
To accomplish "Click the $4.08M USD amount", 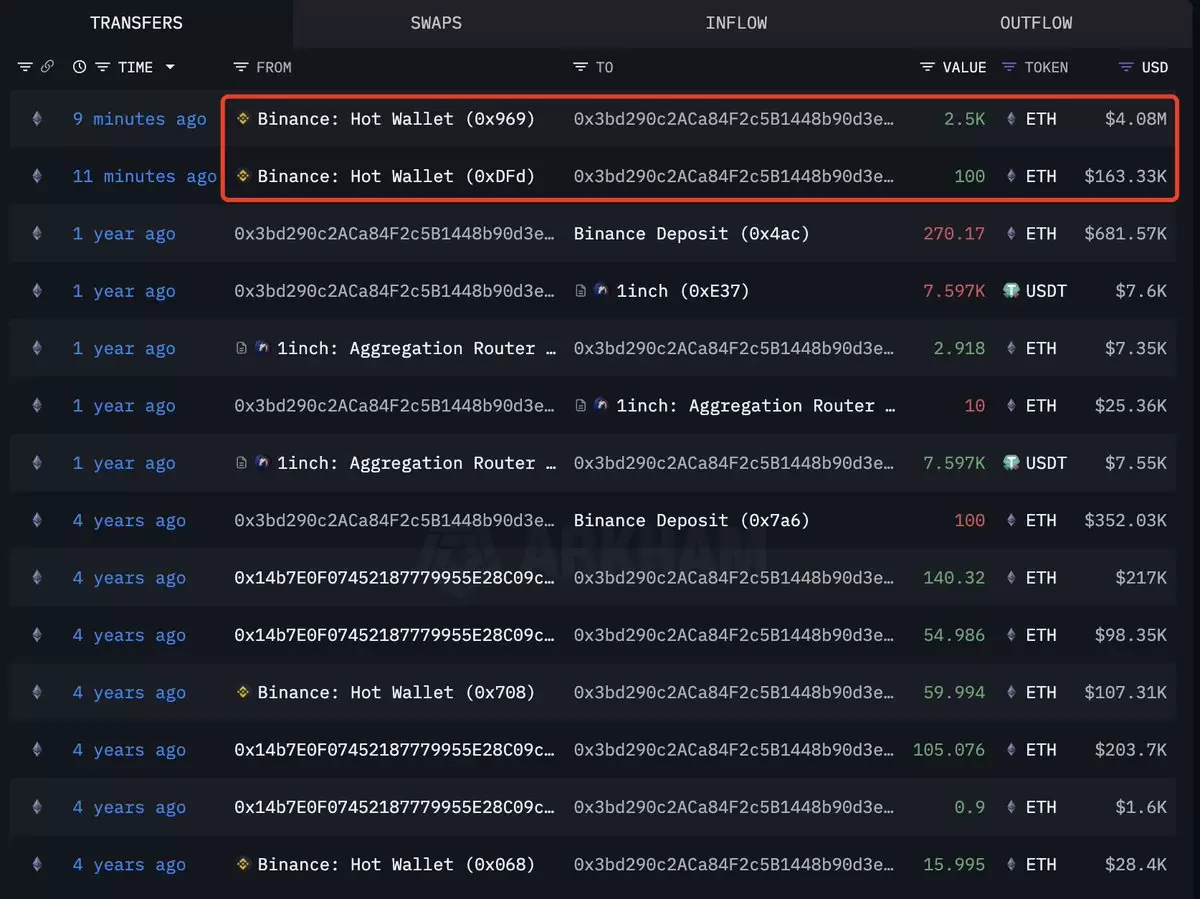I will point(1136,119).
